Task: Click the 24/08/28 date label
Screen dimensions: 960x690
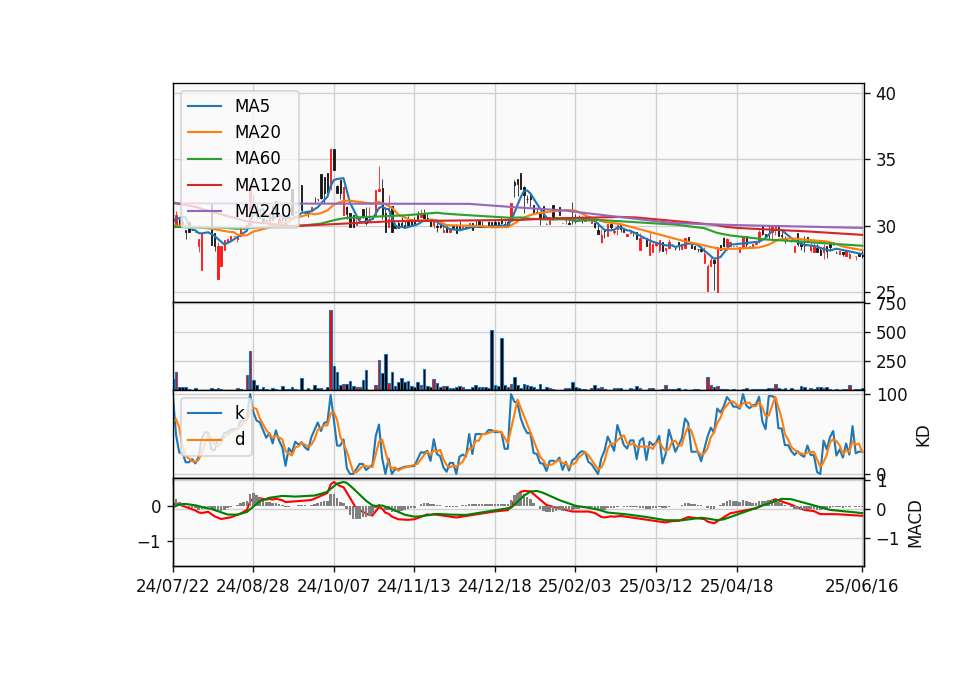Action: [253, 586]
